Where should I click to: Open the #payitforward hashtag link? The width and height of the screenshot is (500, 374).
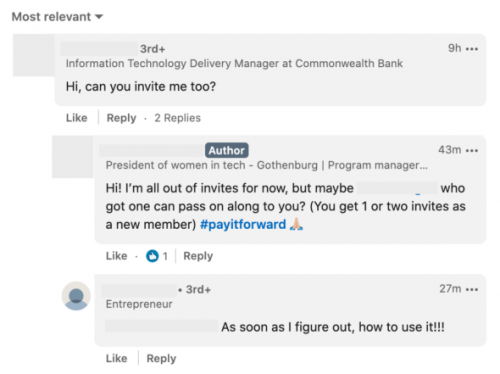tap(243, 224)
